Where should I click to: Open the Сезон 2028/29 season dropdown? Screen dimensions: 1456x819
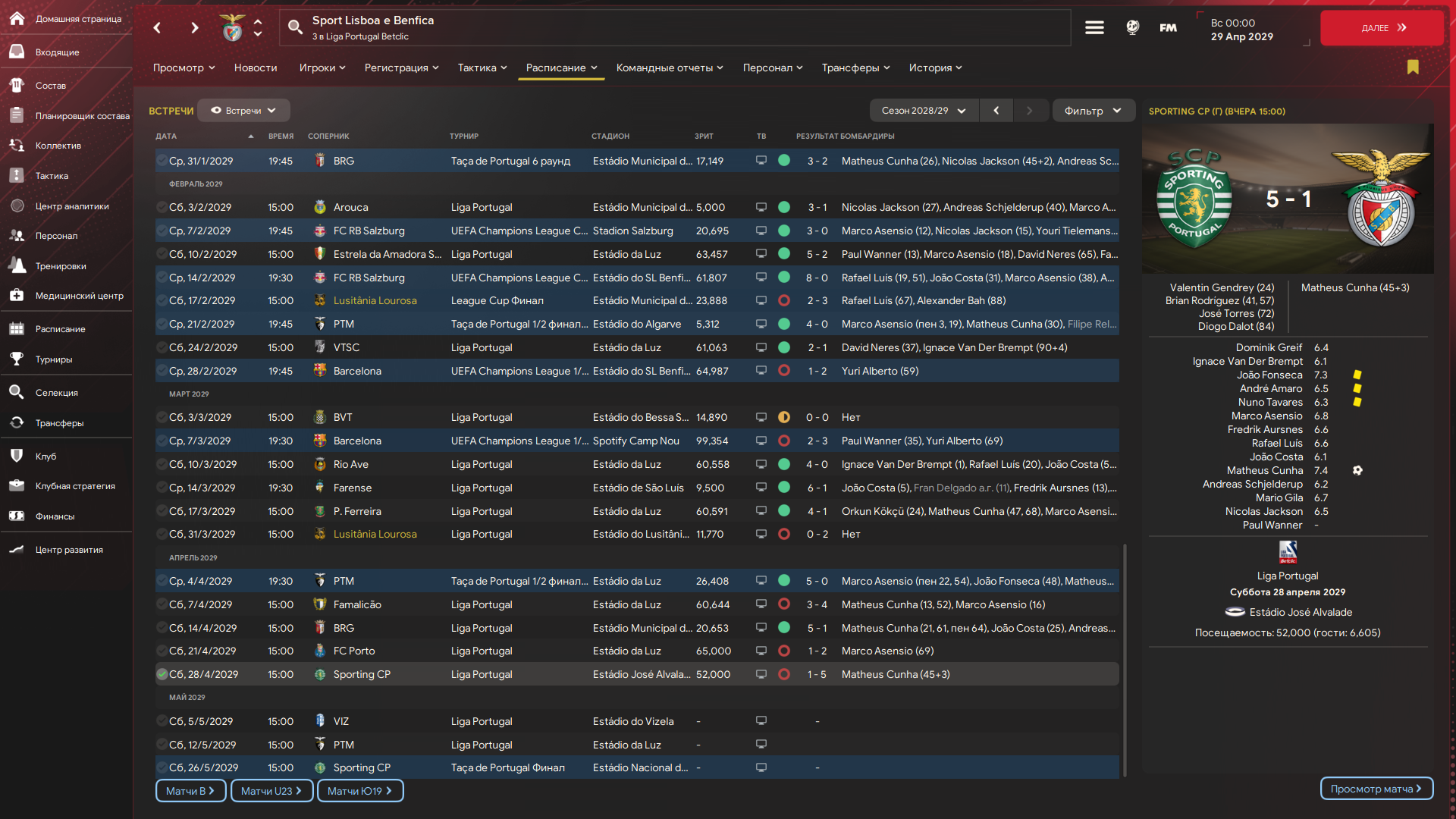pyautogui.click(x=924, y=111)
